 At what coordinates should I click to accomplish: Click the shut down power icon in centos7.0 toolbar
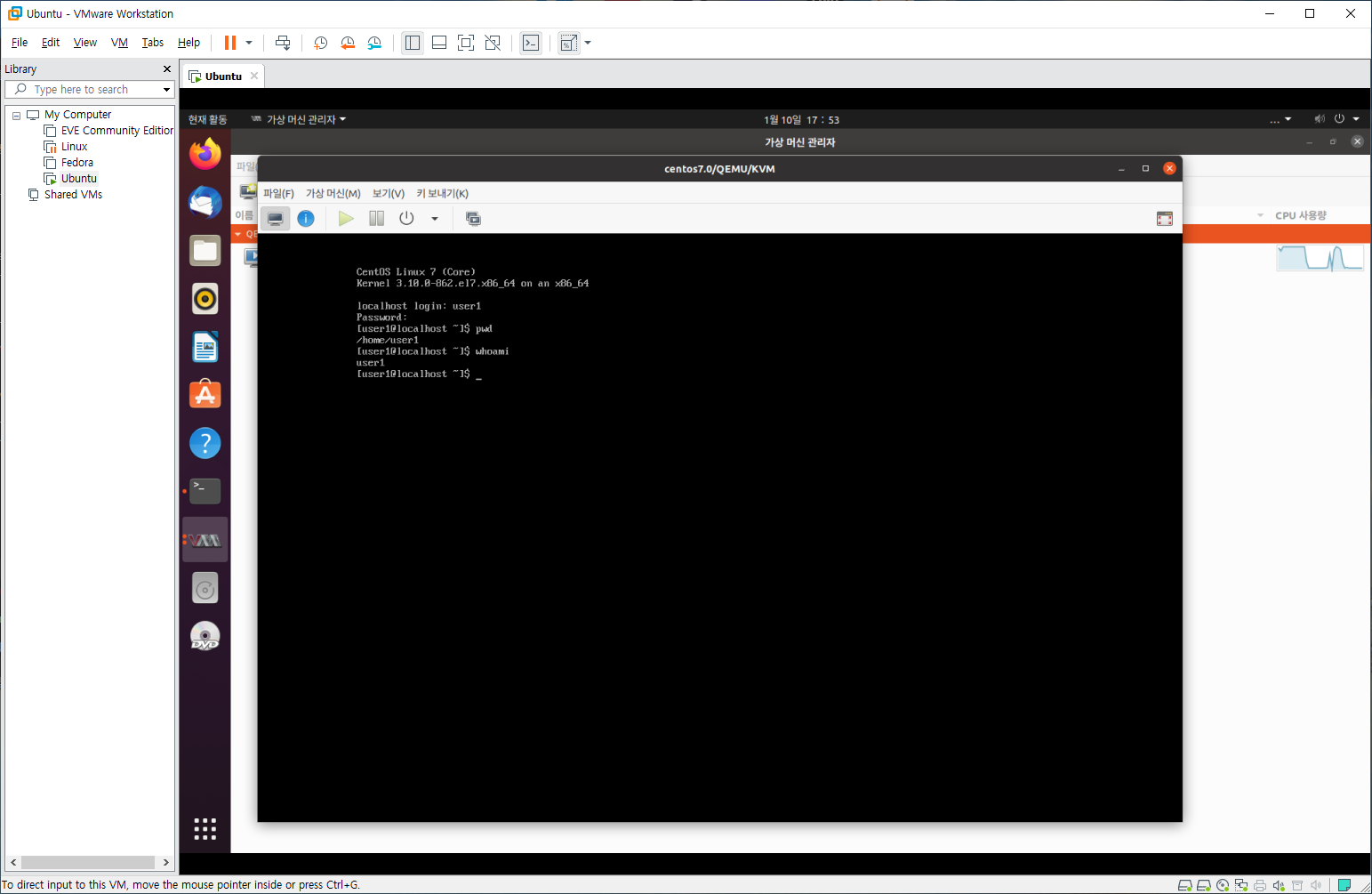tap(406, 219)
